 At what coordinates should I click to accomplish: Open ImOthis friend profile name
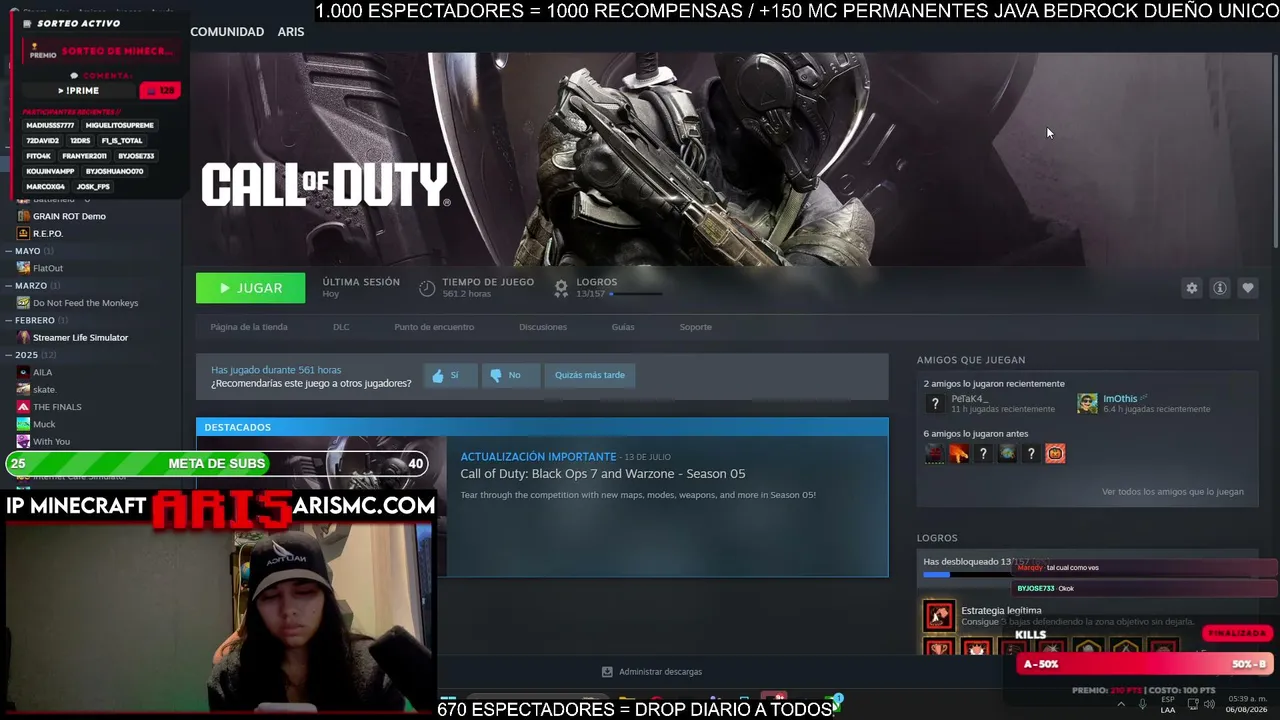(x=1120, y=399)
